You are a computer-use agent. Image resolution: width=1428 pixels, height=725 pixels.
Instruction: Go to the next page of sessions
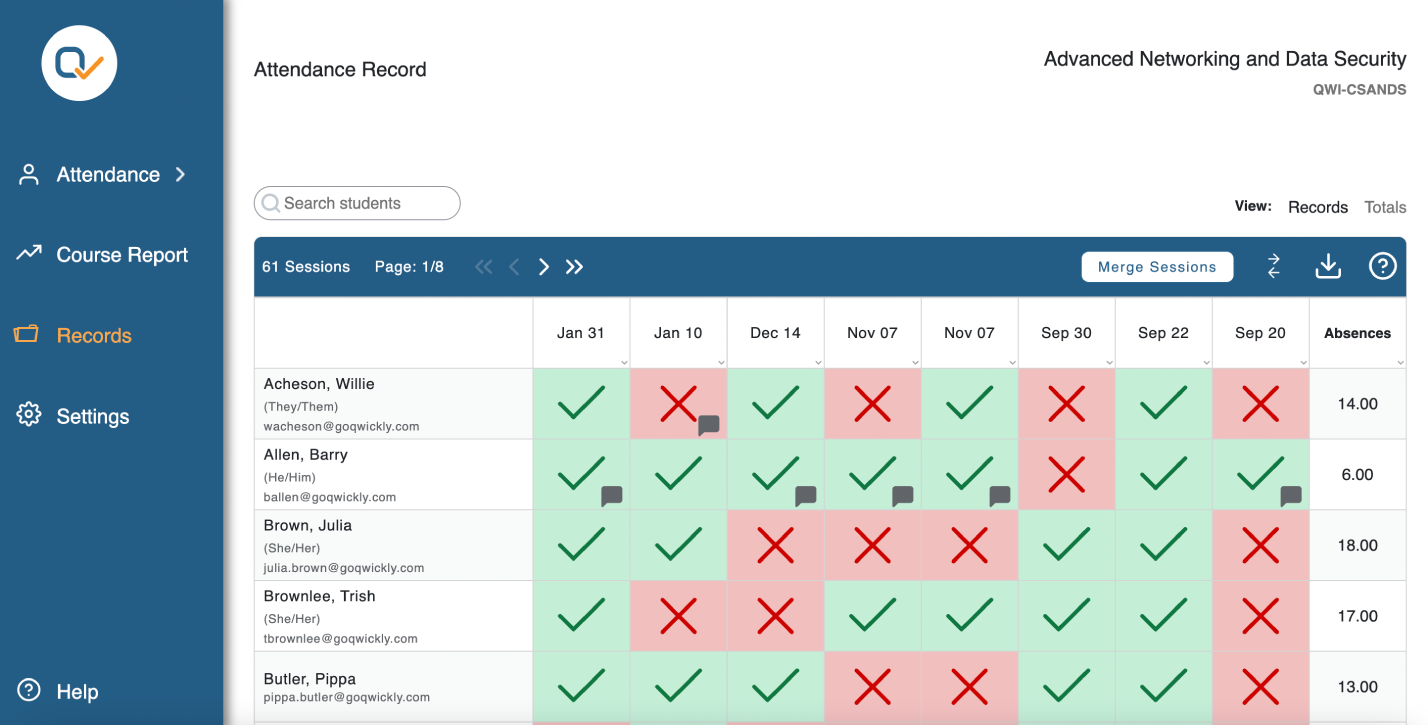click(544, 267)
